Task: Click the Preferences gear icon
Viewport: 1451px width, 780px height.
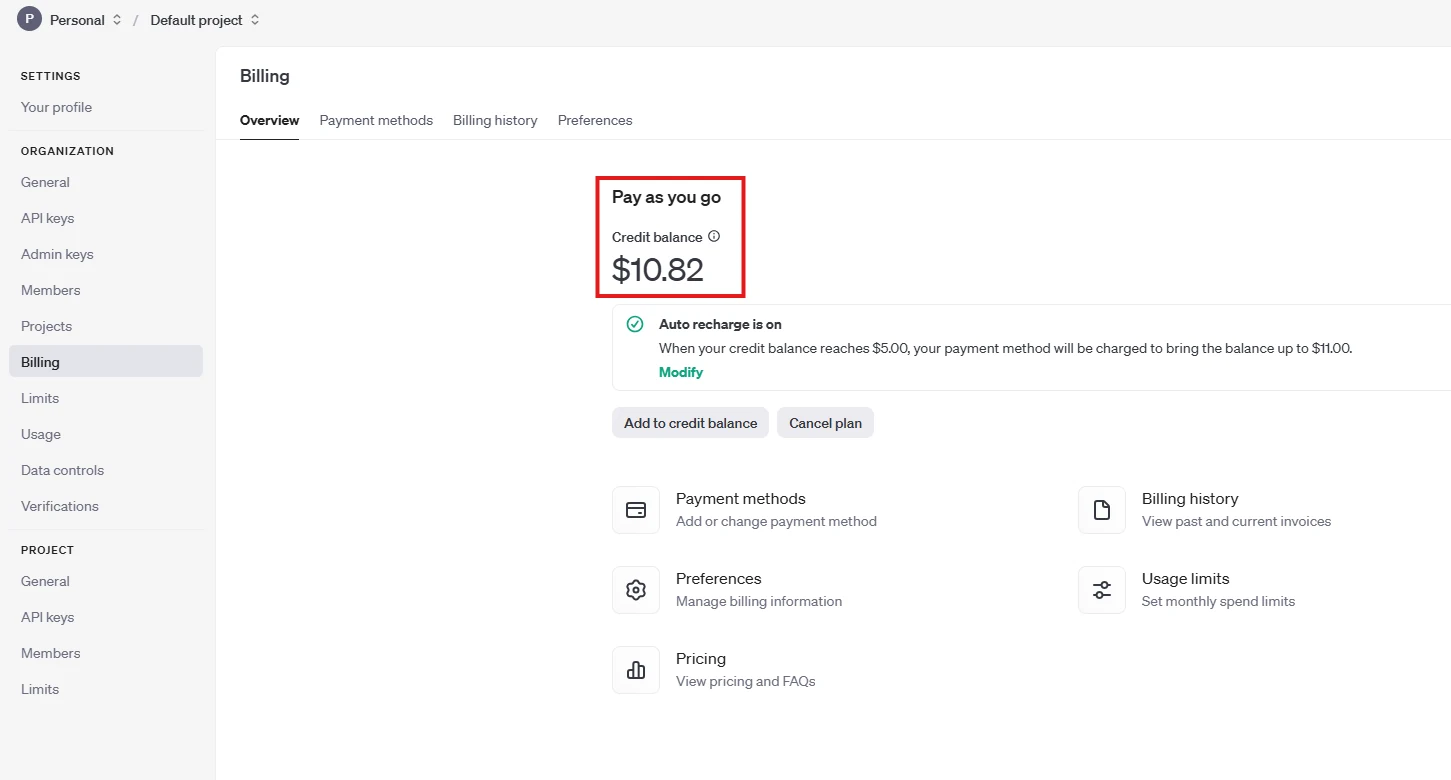Action: click(x=636, y=590)
